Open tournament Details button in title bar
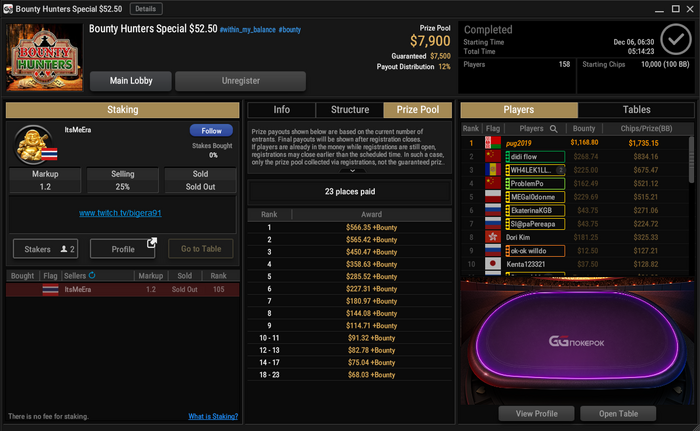 pyautogui.click(x=146, y=8)
